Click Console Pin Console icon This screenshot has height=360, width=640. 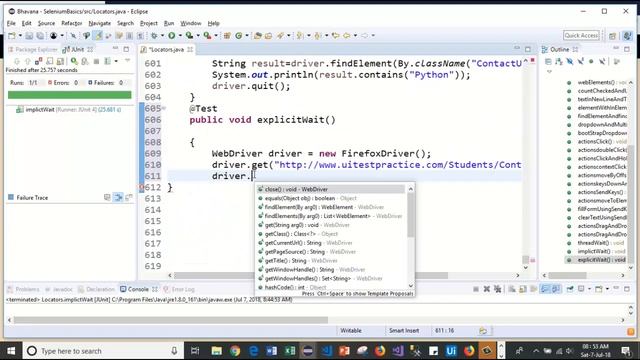click(570, 289)
